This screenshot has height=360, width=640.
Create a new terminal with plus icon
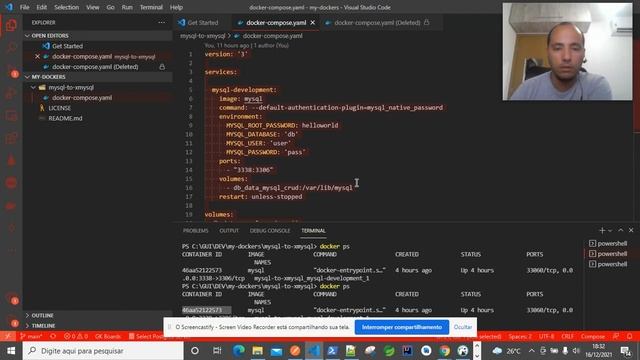coord(602,230)
